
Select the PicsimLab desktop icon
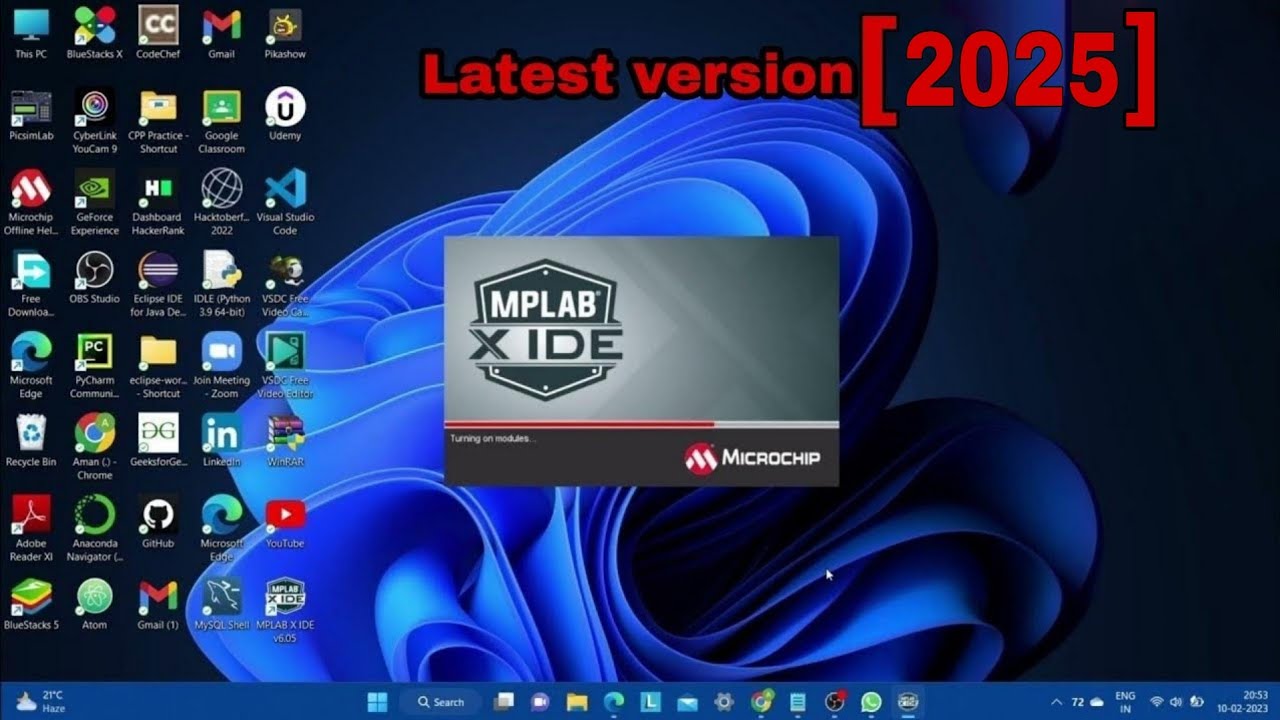coord(31,117)
